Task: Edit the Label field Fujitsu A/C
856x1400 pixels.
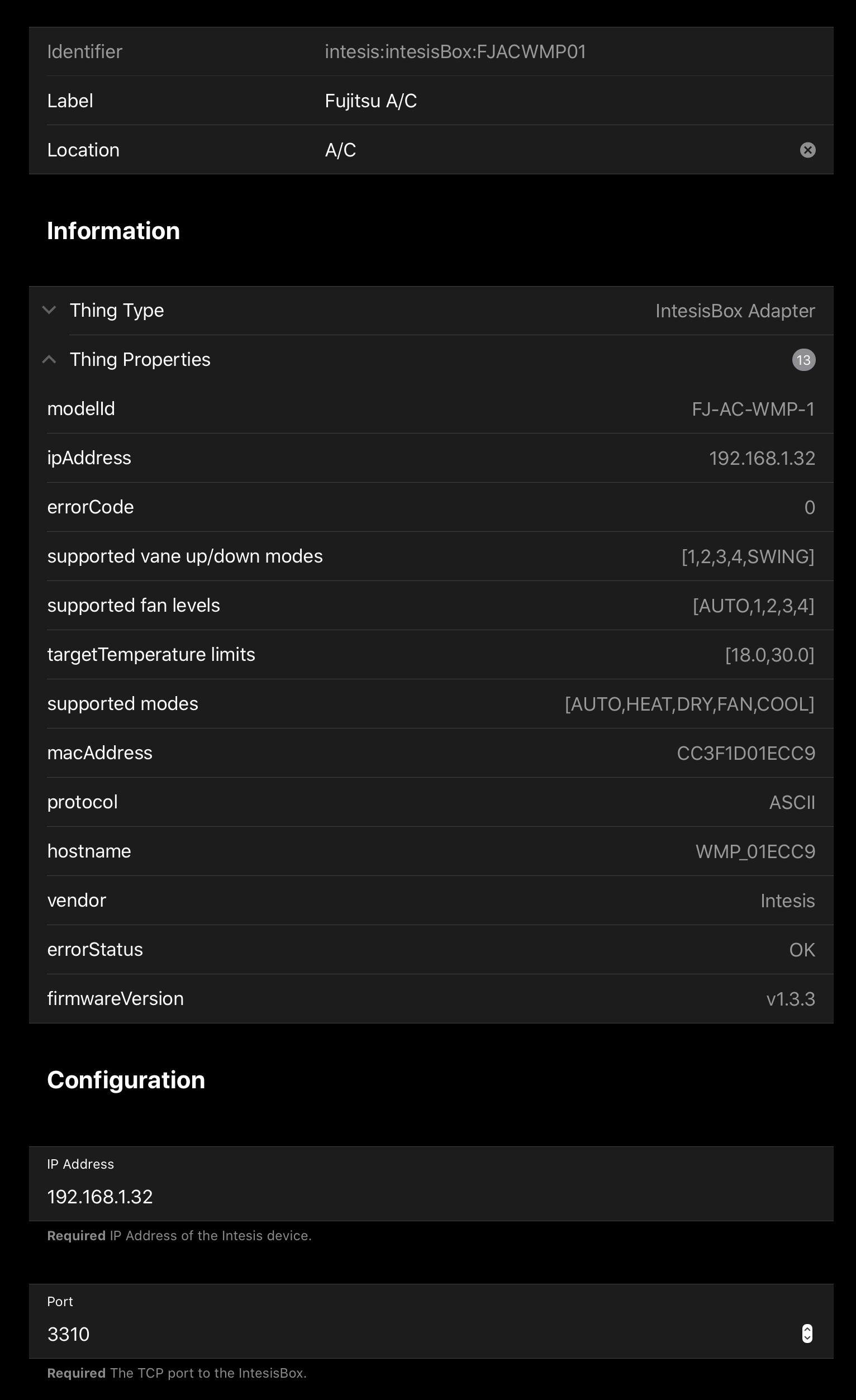Action: tap(431, 101)
